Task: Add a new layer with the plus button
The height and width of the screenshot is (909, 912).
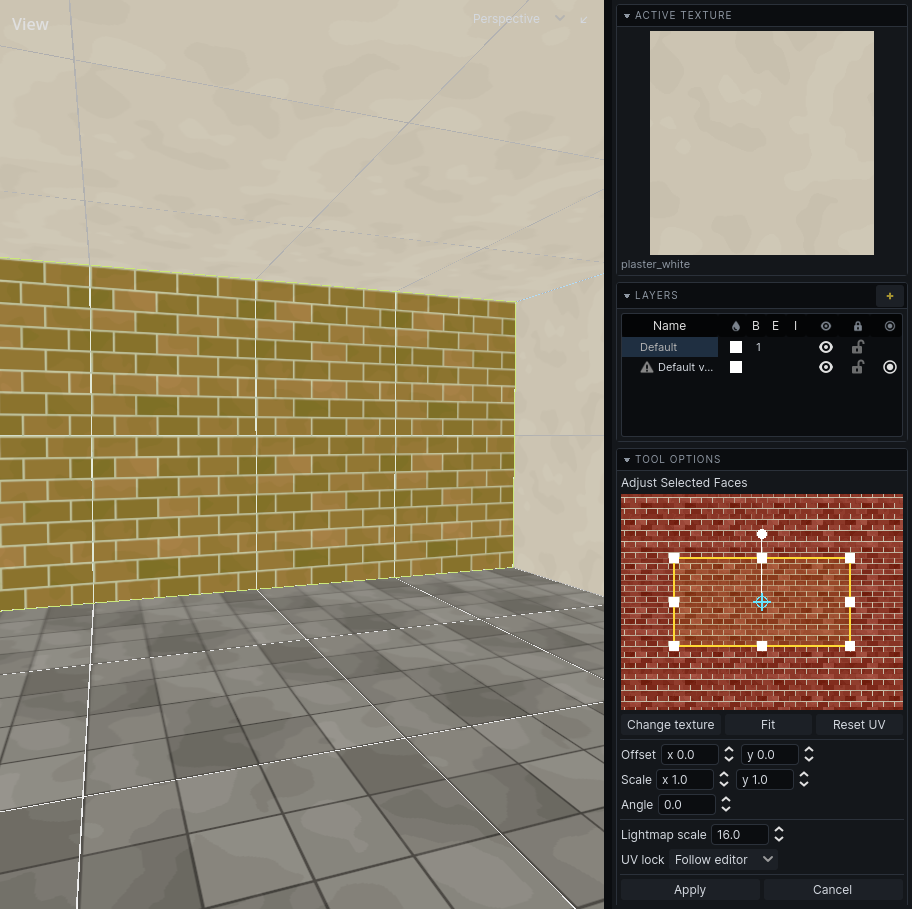Action: point(889,296)
